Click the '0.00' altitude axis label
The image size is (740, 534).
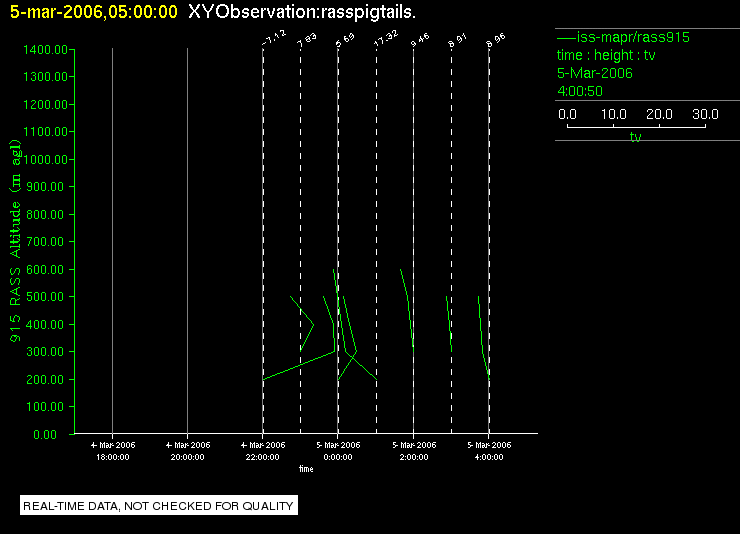(45, 434)
